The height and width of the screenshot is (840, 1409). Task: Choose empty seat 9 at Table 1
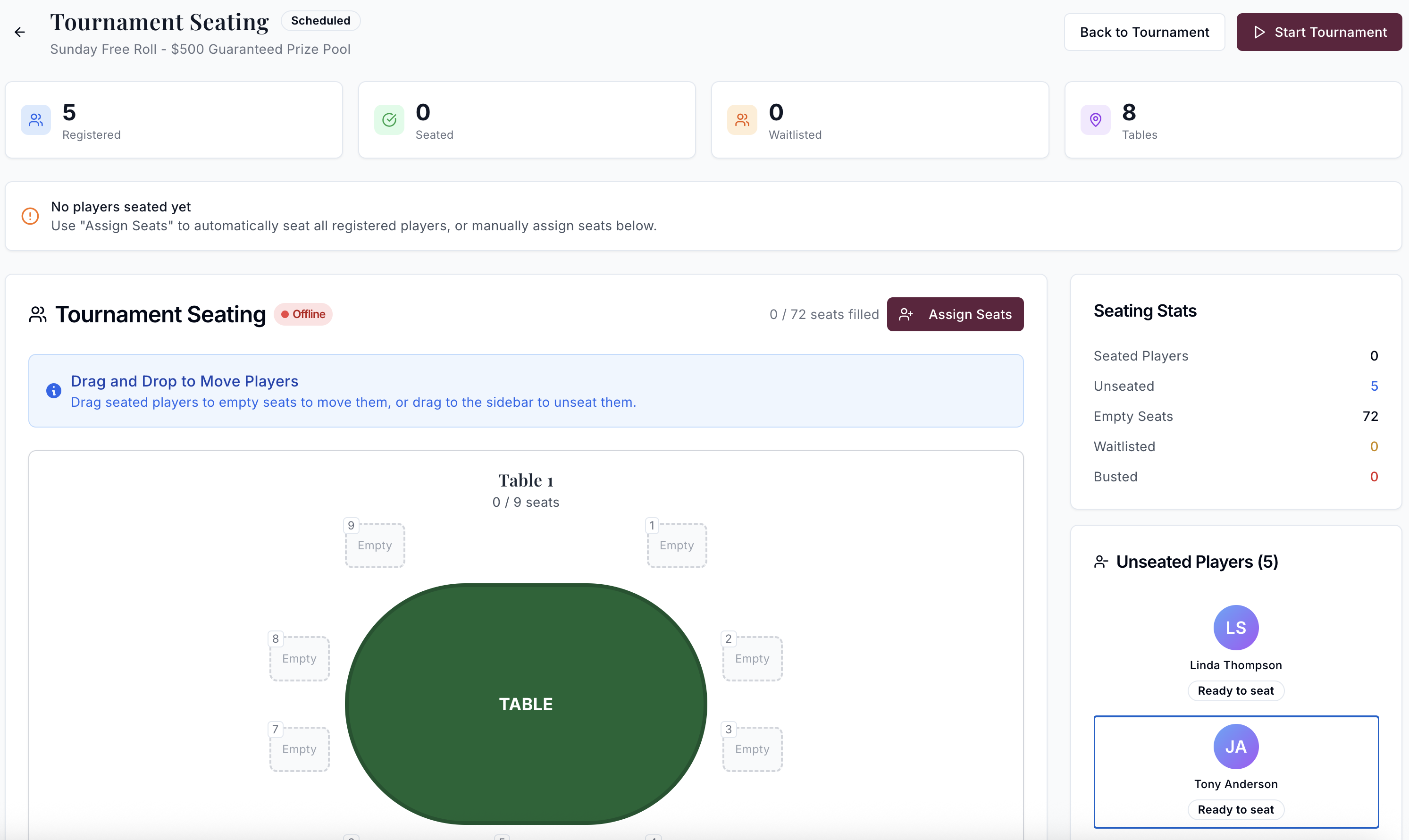pyautogui.click(x=375, y=545)
